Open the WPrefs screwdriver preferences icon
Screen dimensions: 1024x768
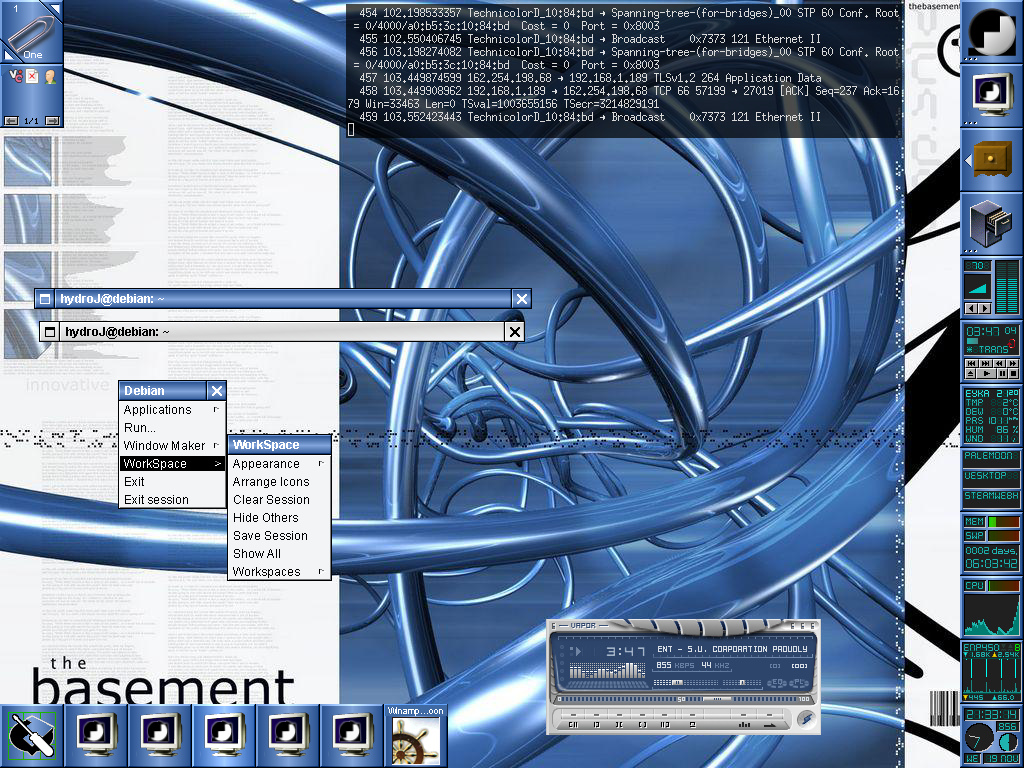click(x=31, y=735)
